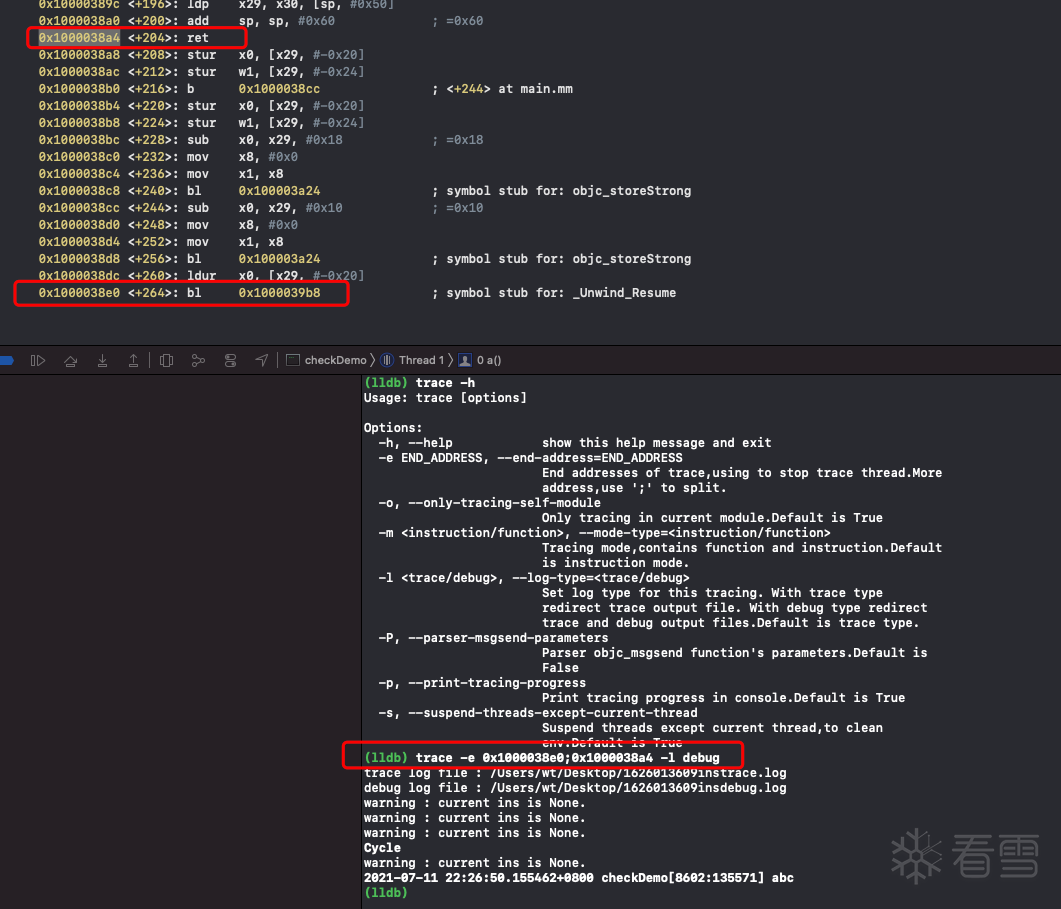
Task: Select the ret instruction line at 0x1000038a4
Action: [x=130, y=38]
